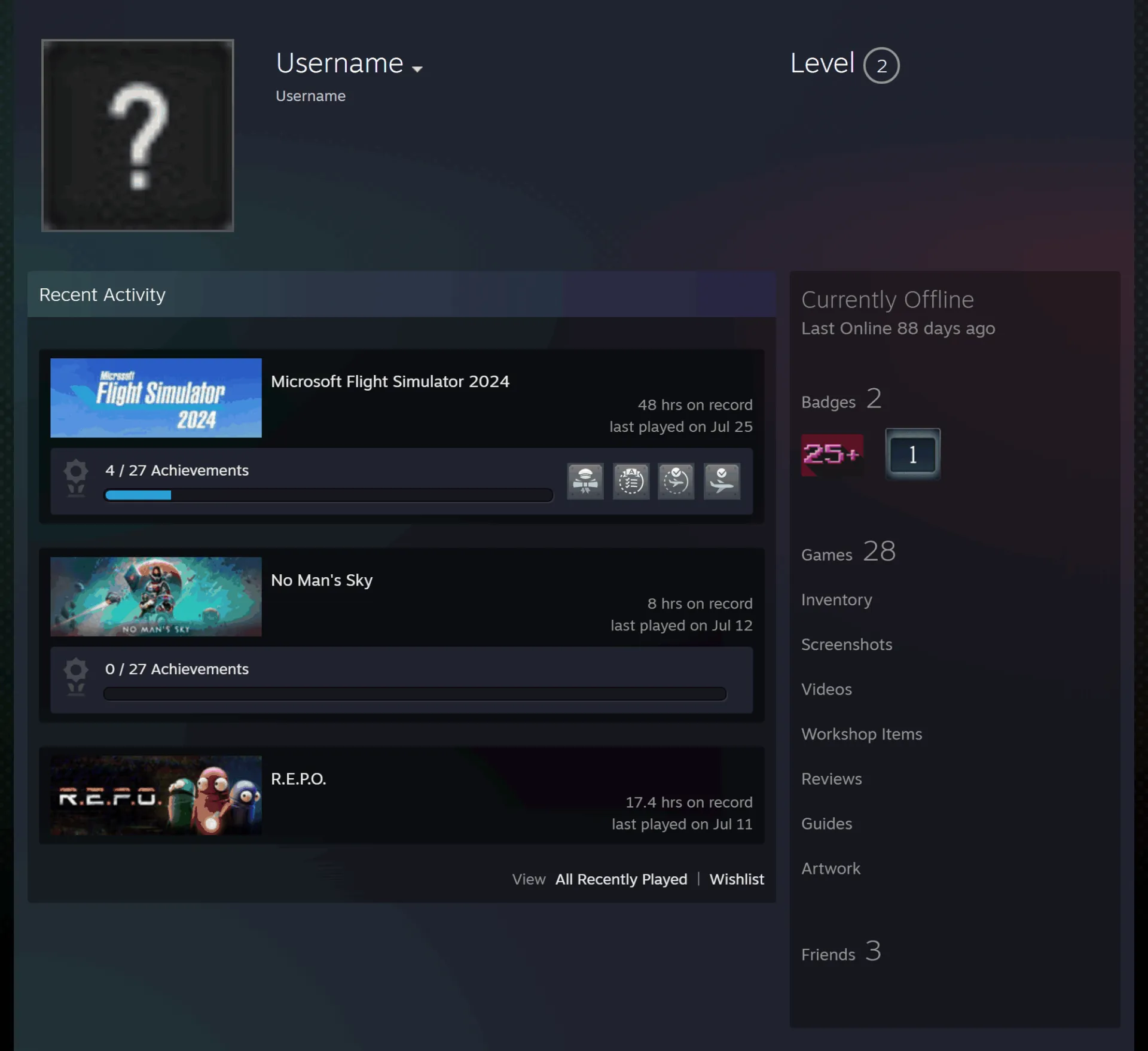The image size is (1148, 1051).
Task: Click '17.4 hrs on record' text
Action: pos(689,802)
